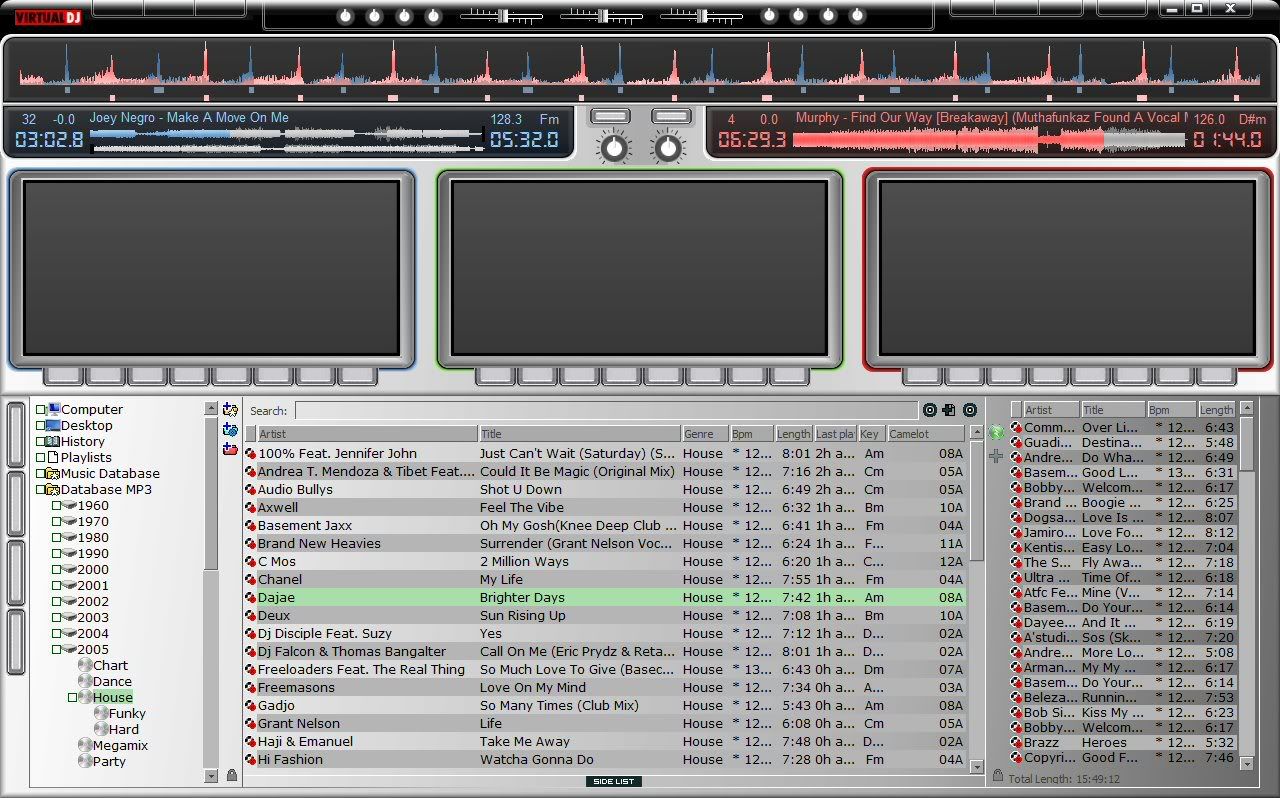Sort main list by Camelot column
1280x798 pixels.
click(925, 434)
